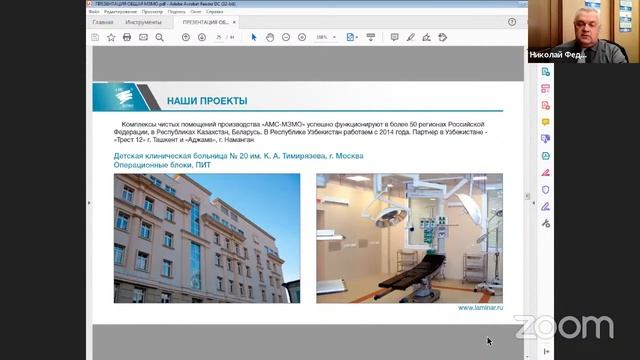
Task: Open Create PDF in right panel
Action: point(546,105)
